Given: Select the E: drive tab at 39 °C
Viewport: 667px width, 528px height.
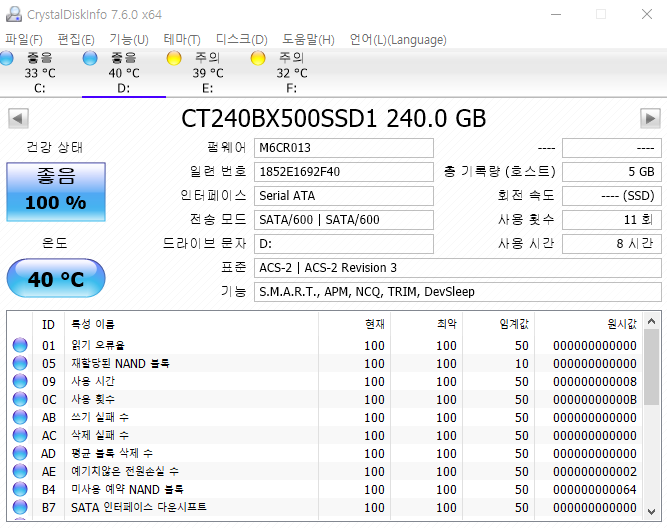Looking at the screenshot, I should [208, 73].
